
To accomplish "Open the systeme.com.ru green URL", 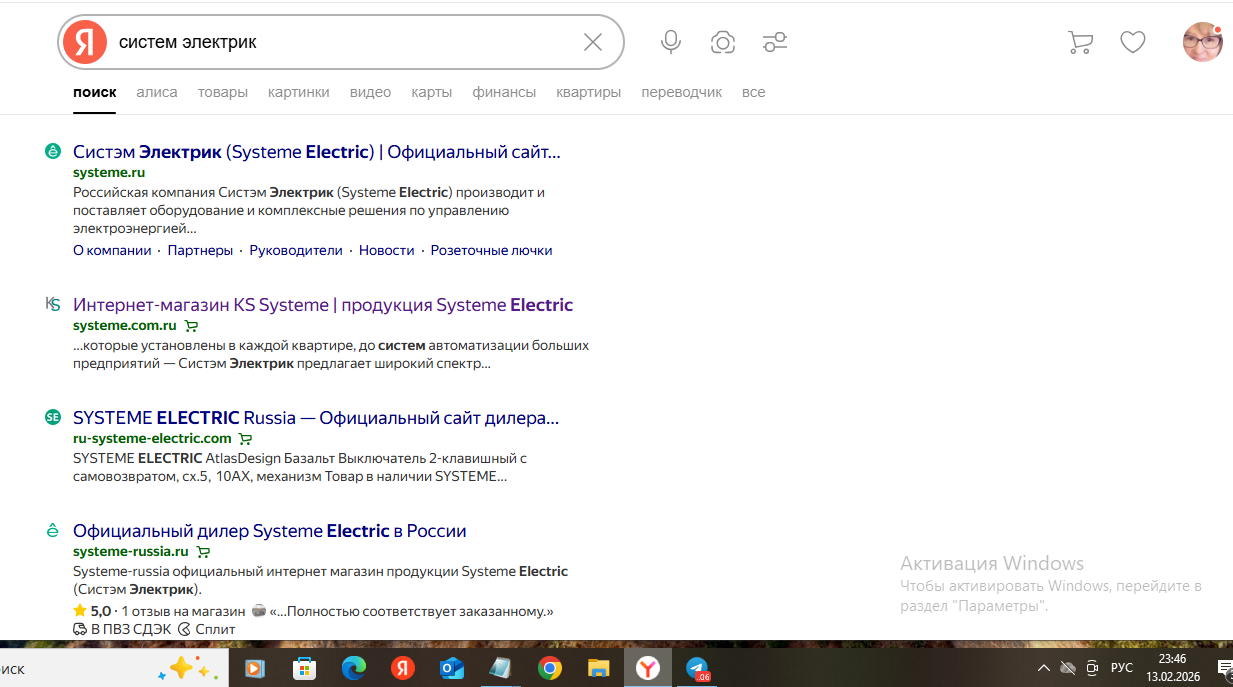I will [125, 326].
